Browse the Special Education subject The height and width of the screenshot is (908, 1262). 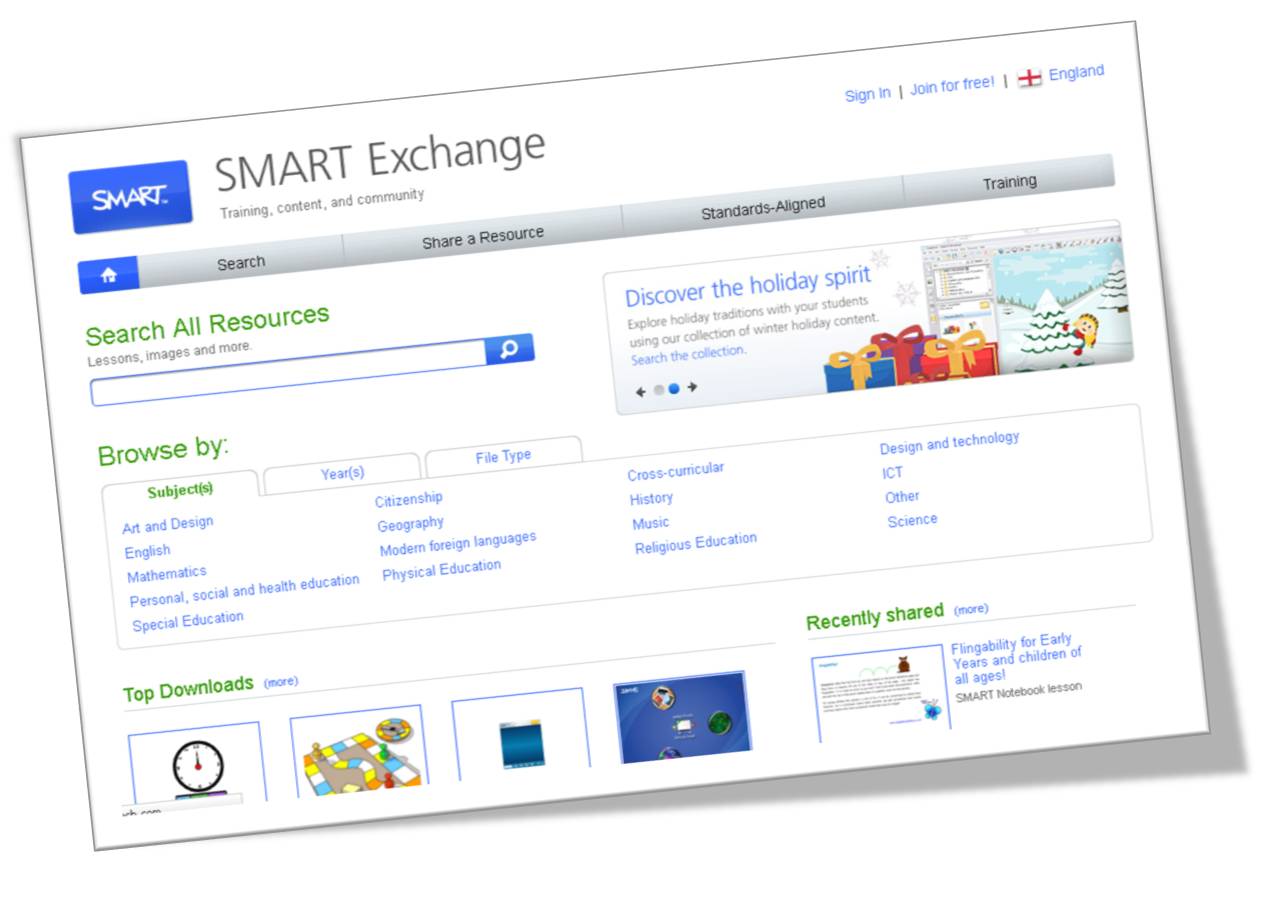tap(188, 621)
